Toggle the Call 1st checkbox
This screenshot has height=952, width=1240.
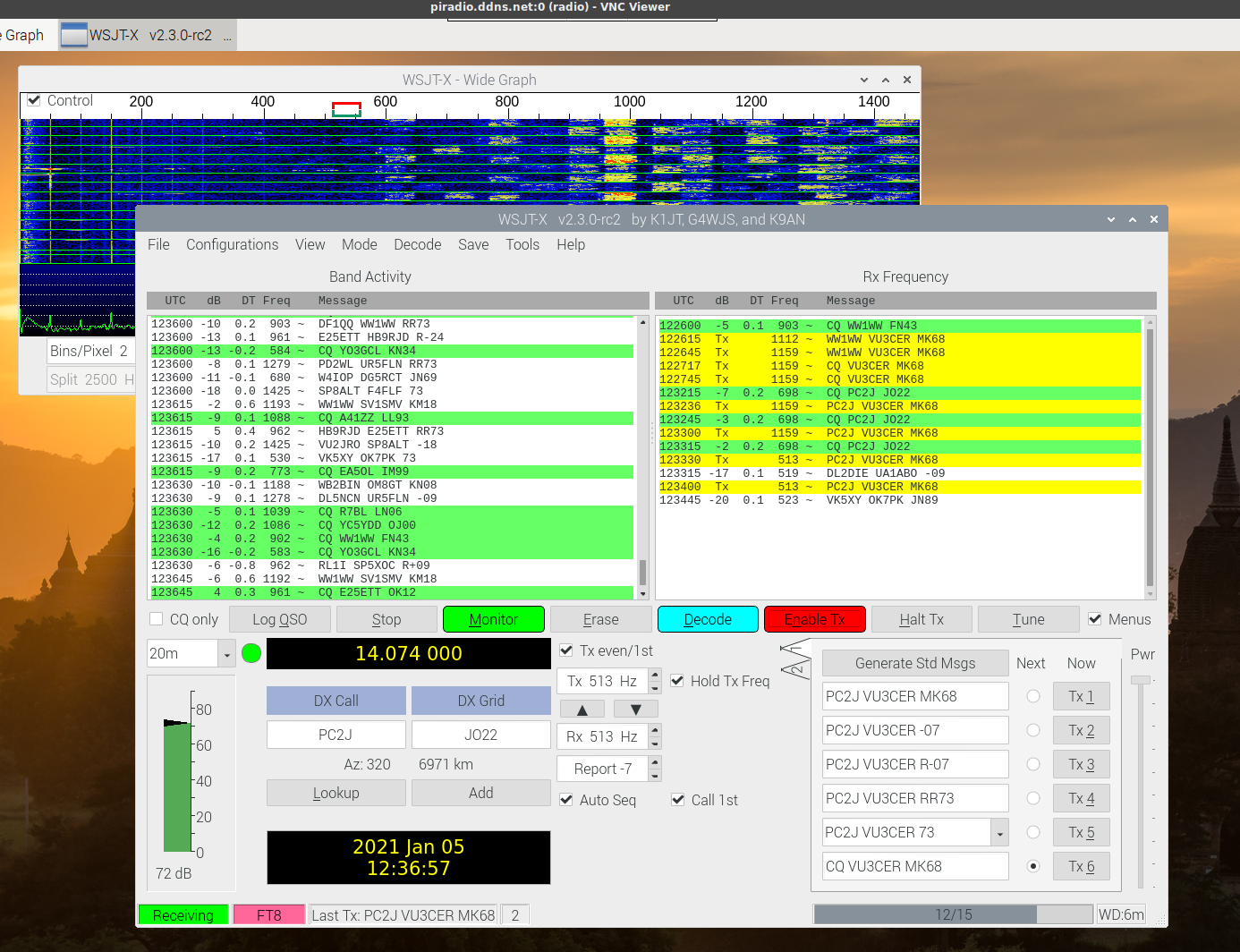tap(678, 800)
